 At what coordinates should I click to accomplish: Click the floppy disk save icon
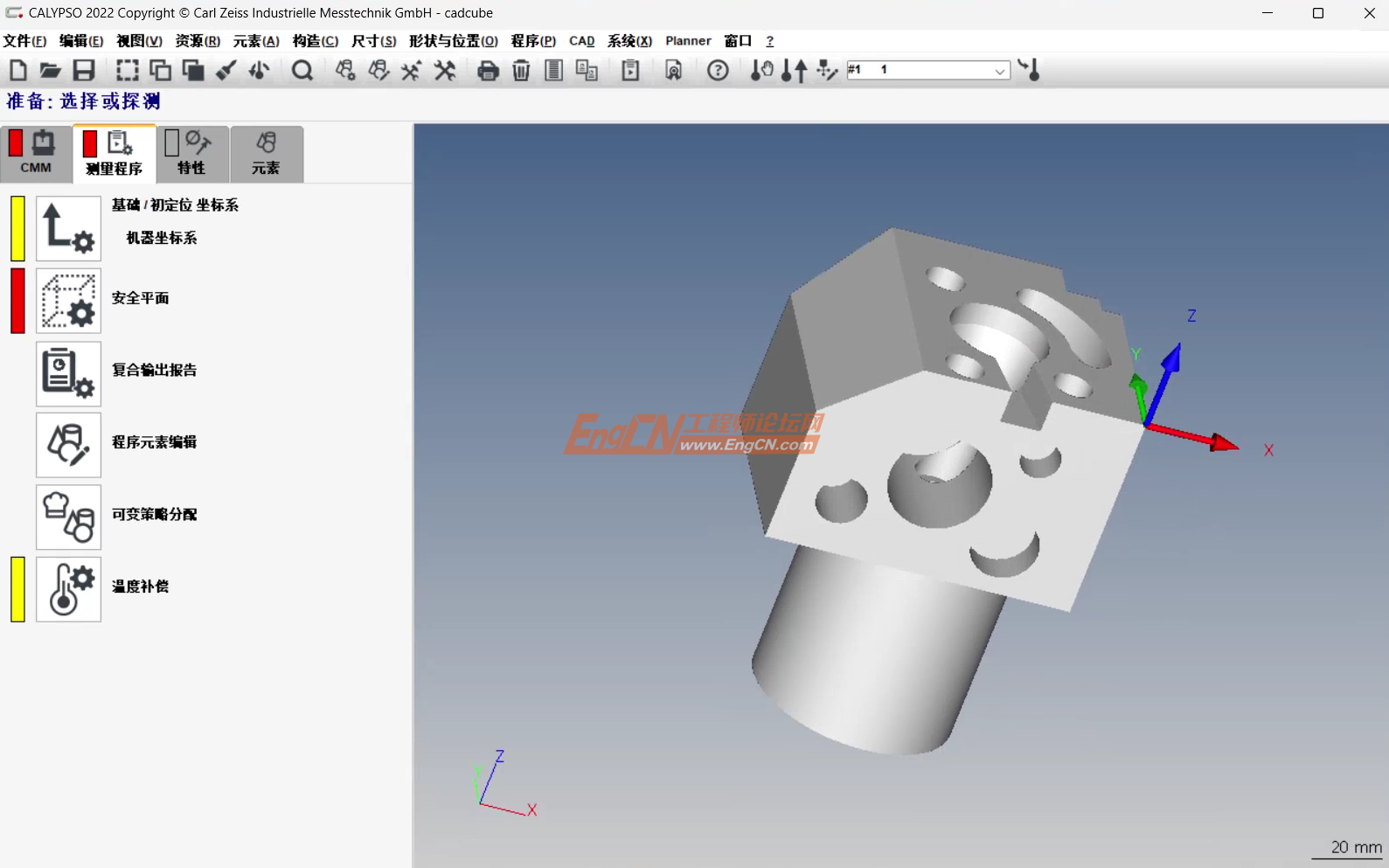(84, 71)
